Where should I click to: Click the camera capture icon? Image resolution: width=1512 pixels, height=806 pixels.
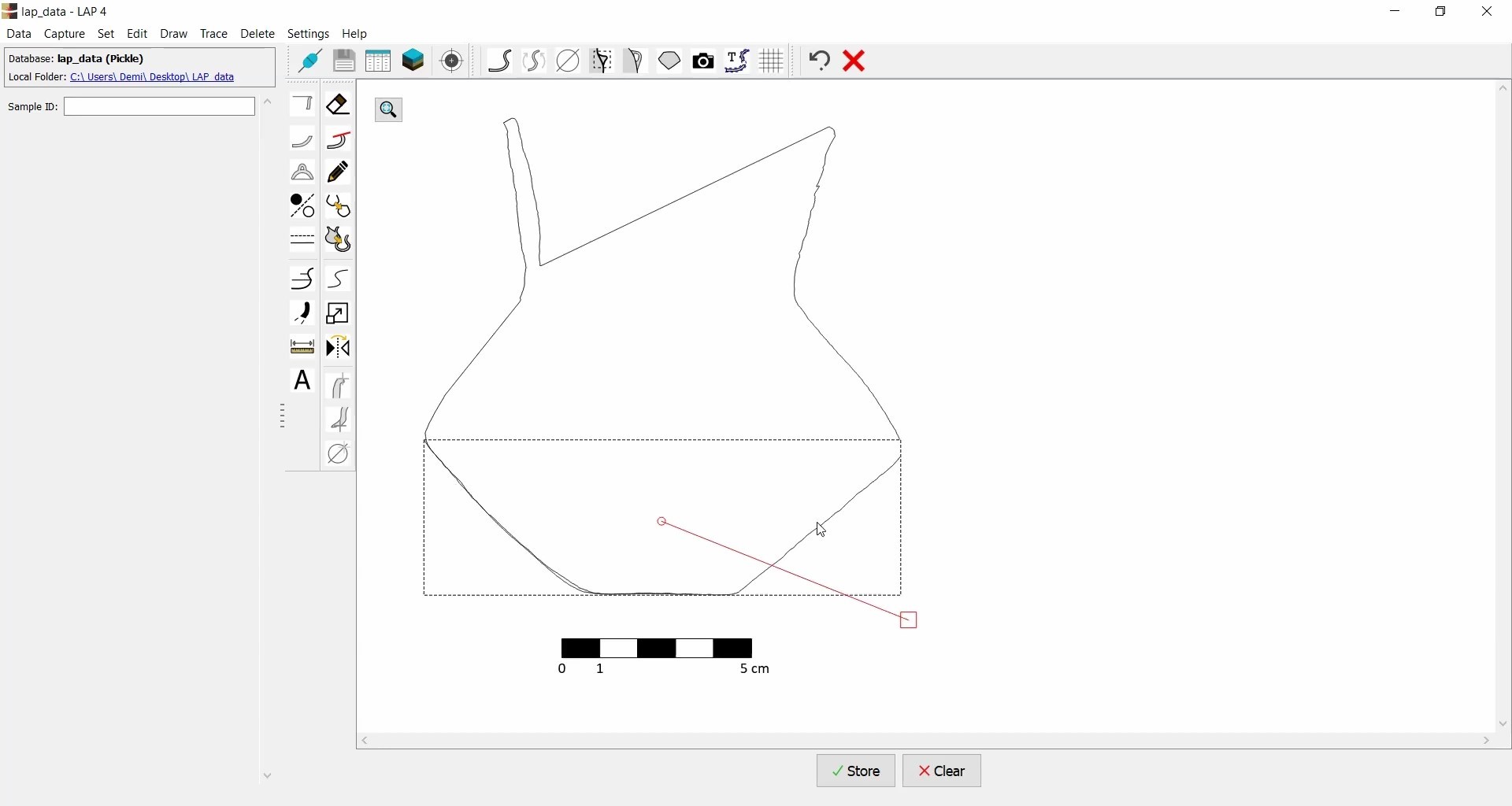[x=705, y=61]
